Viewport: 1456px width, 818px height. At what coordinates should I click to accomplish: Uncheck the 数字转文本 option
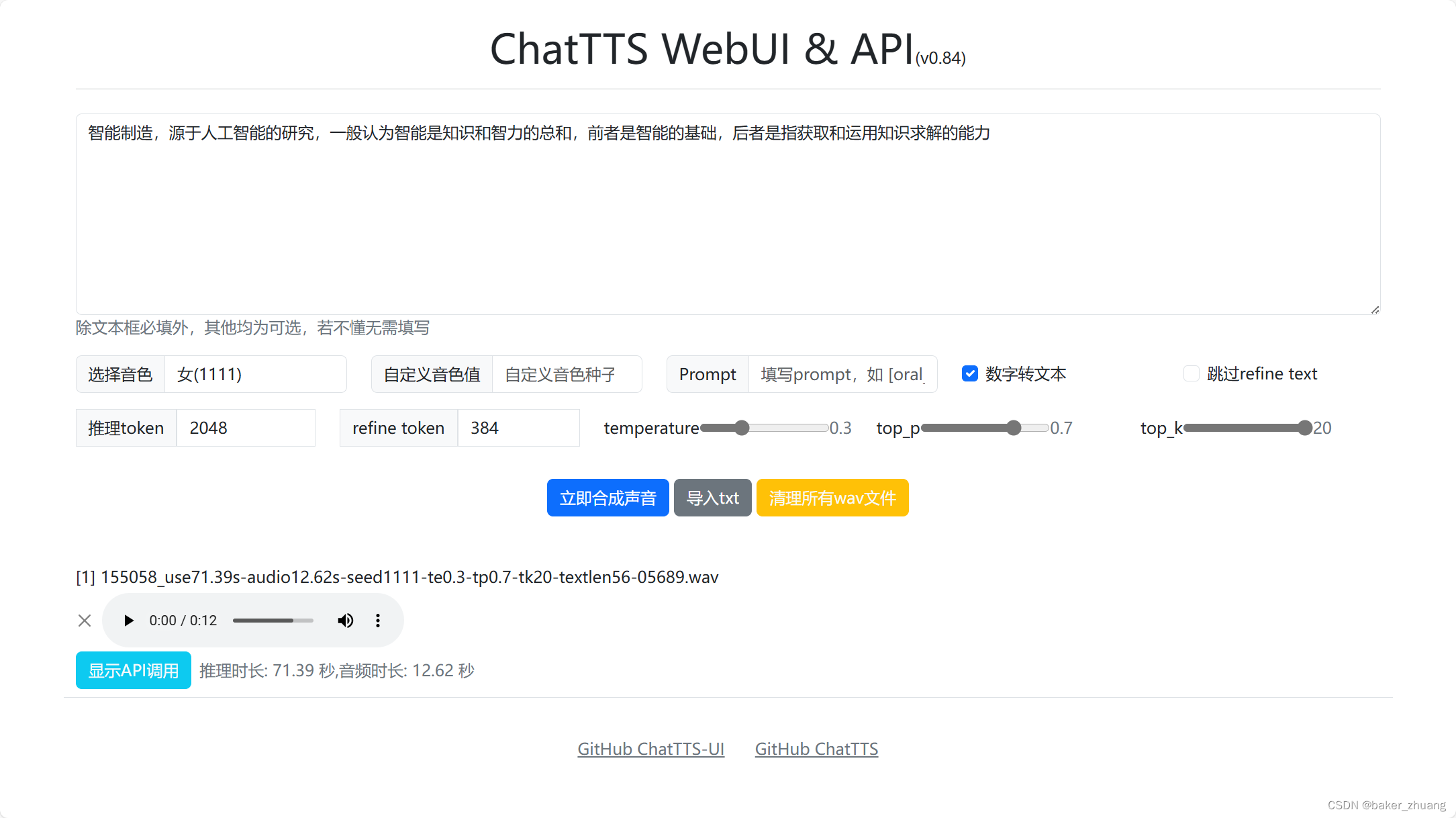(x=969, y=373)
